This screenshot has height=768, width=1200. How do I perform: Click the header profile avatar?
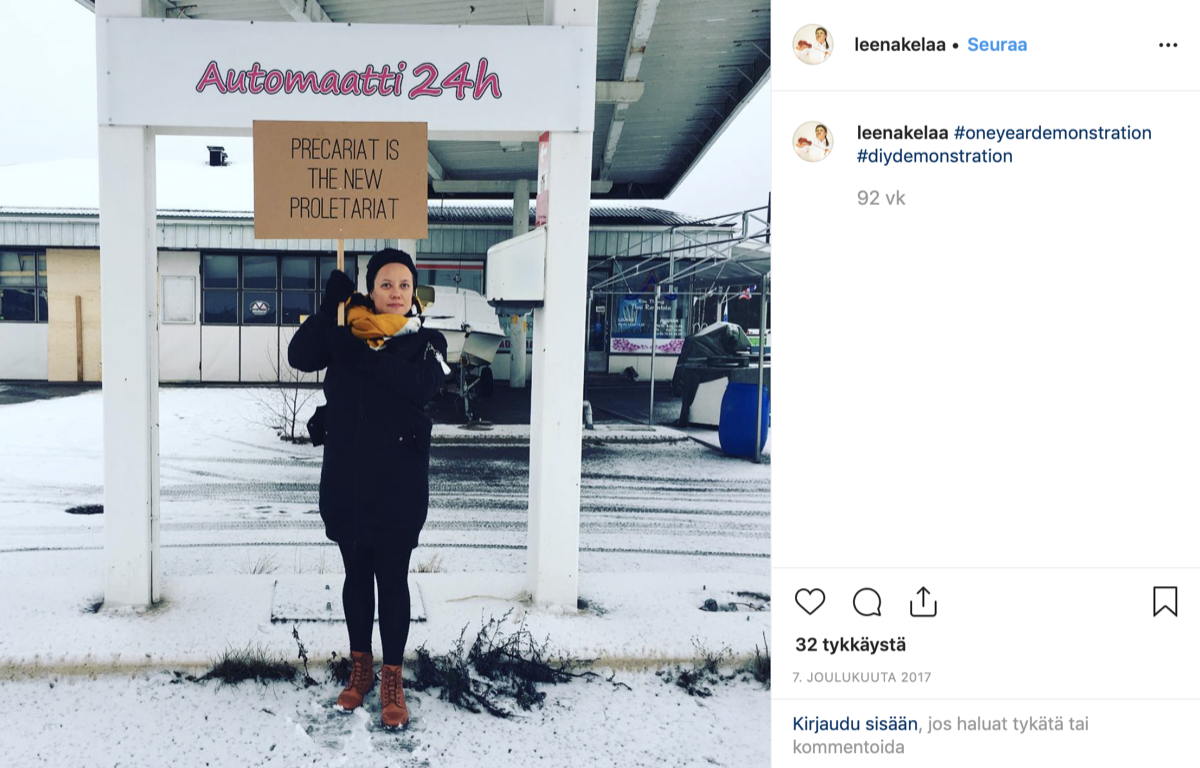(813, 44)
